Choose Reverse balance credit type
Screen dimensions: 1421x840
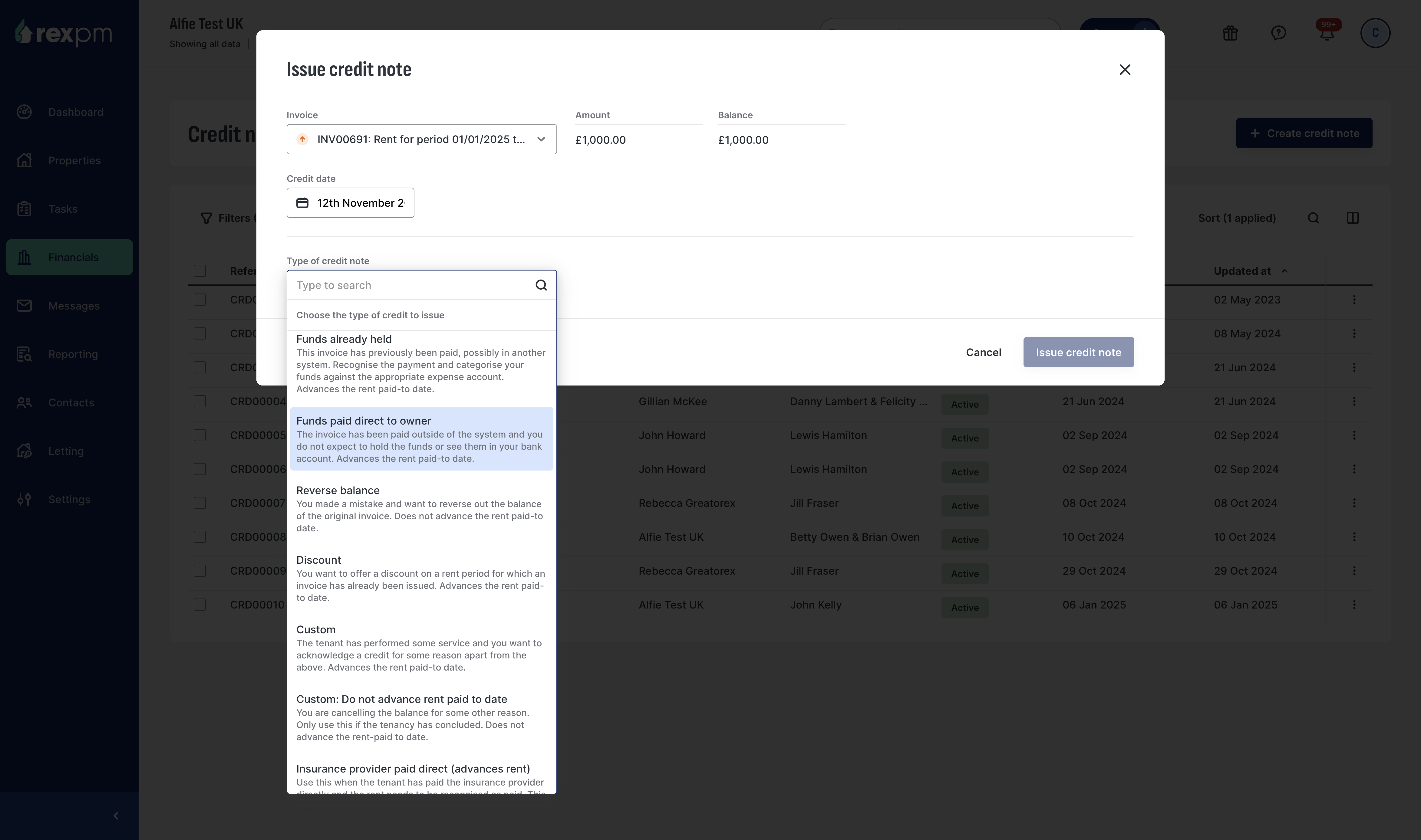[x=421, y=508]
